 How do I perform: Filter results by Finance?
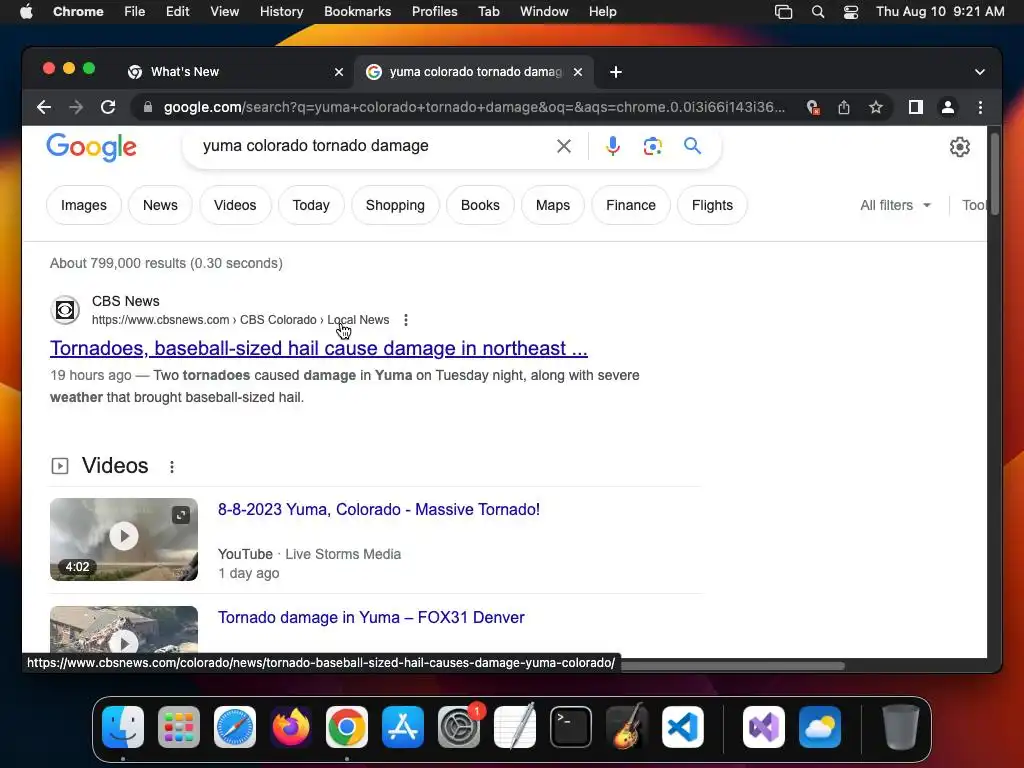pos(631,205)
